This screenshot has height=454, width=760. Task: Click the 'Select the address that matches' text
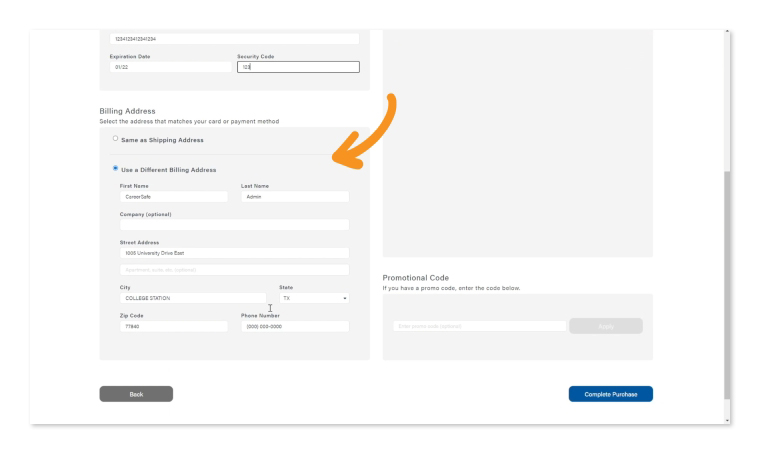point(189,122)
